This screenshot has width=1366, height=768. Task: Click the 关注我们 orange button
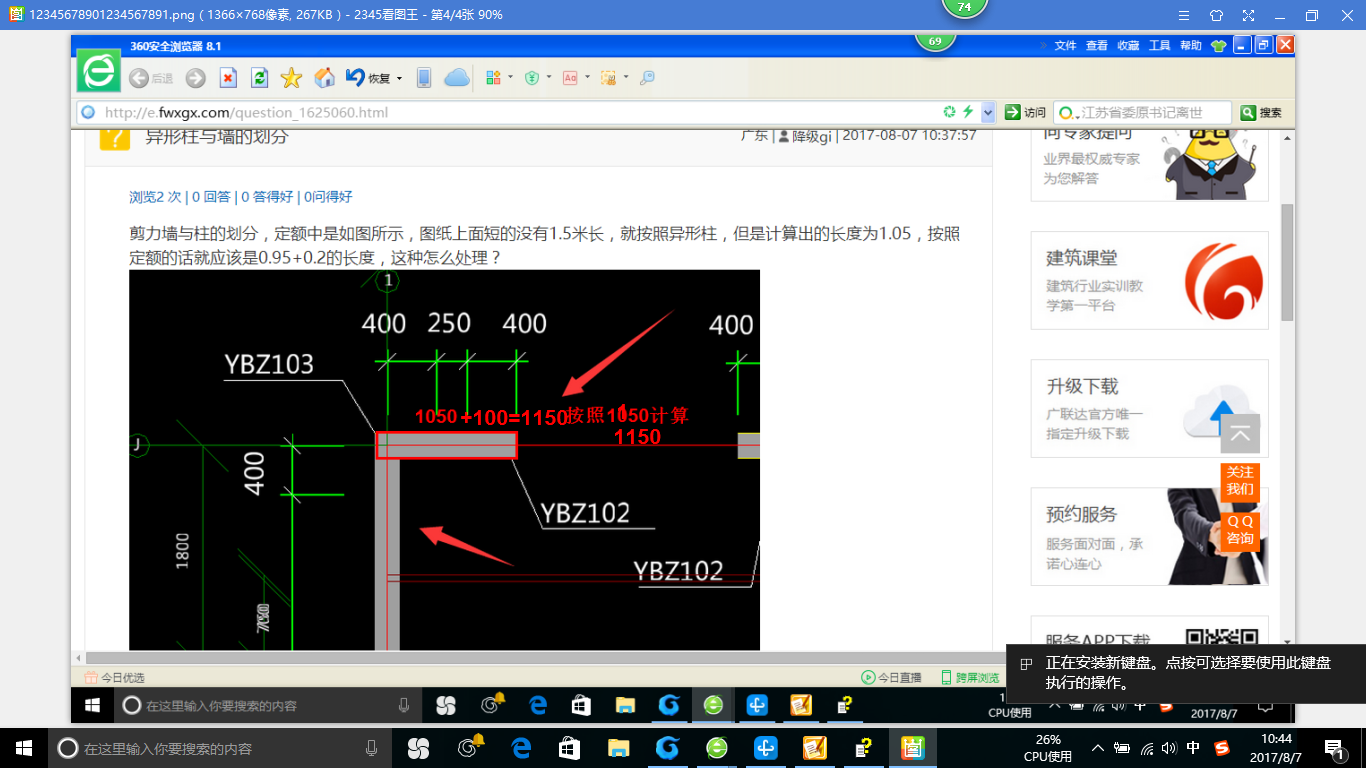[x=1240, y=481]
